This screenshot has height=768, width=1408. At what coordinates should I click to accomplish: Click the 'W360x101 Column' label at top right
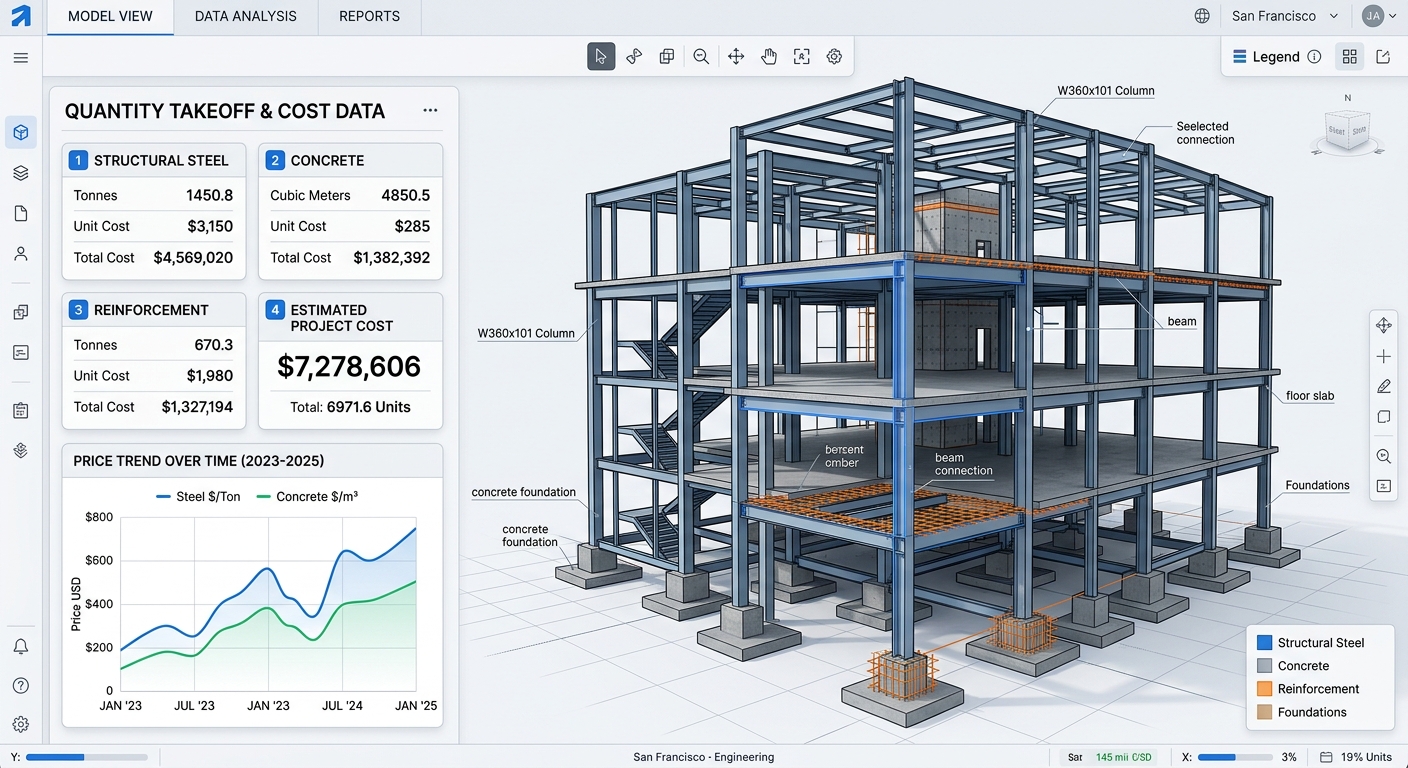[1106, 91]
